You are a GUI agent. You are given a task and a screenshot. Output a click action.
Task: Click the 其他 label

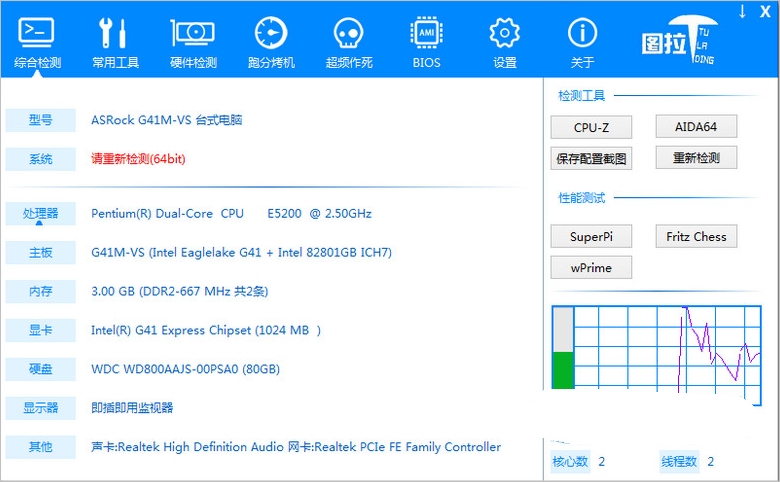[x=40, y=447]
